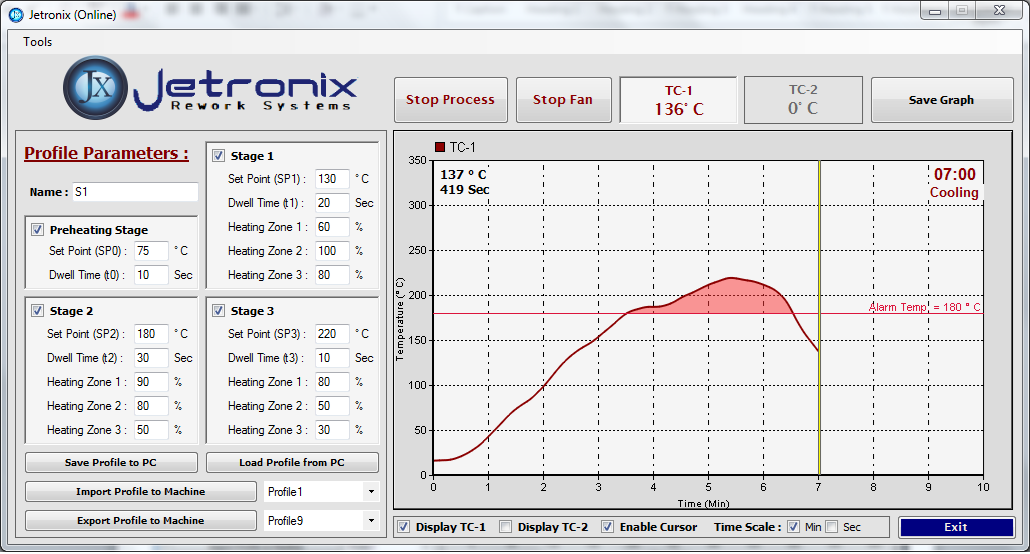Image resolution: width=1030 pixels, height=554 pixels.
Task: Click Stage 2 Heating Zone 1 field
Action: 151,382
